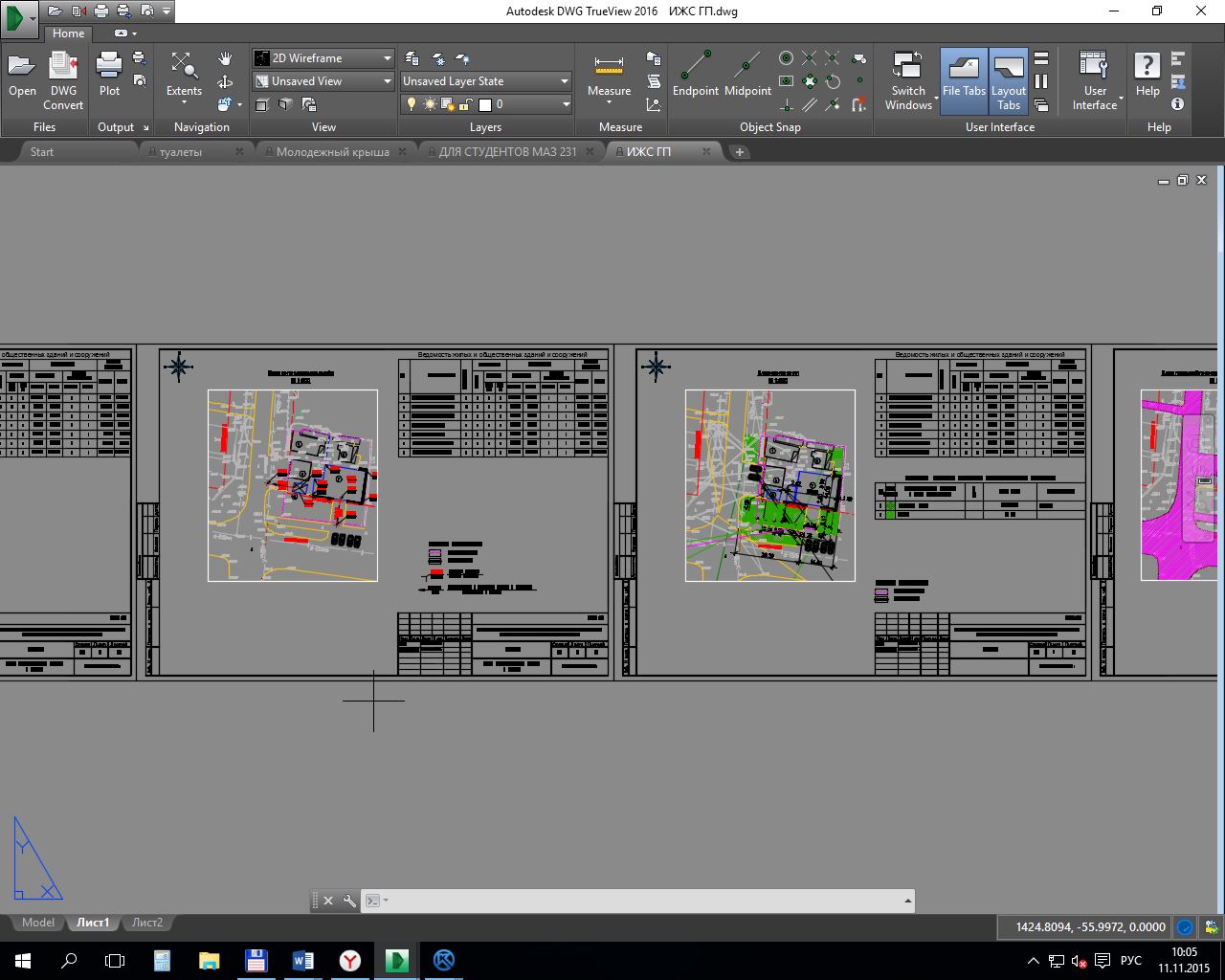Toggle Center object snap circle icon

coord(786,58)
